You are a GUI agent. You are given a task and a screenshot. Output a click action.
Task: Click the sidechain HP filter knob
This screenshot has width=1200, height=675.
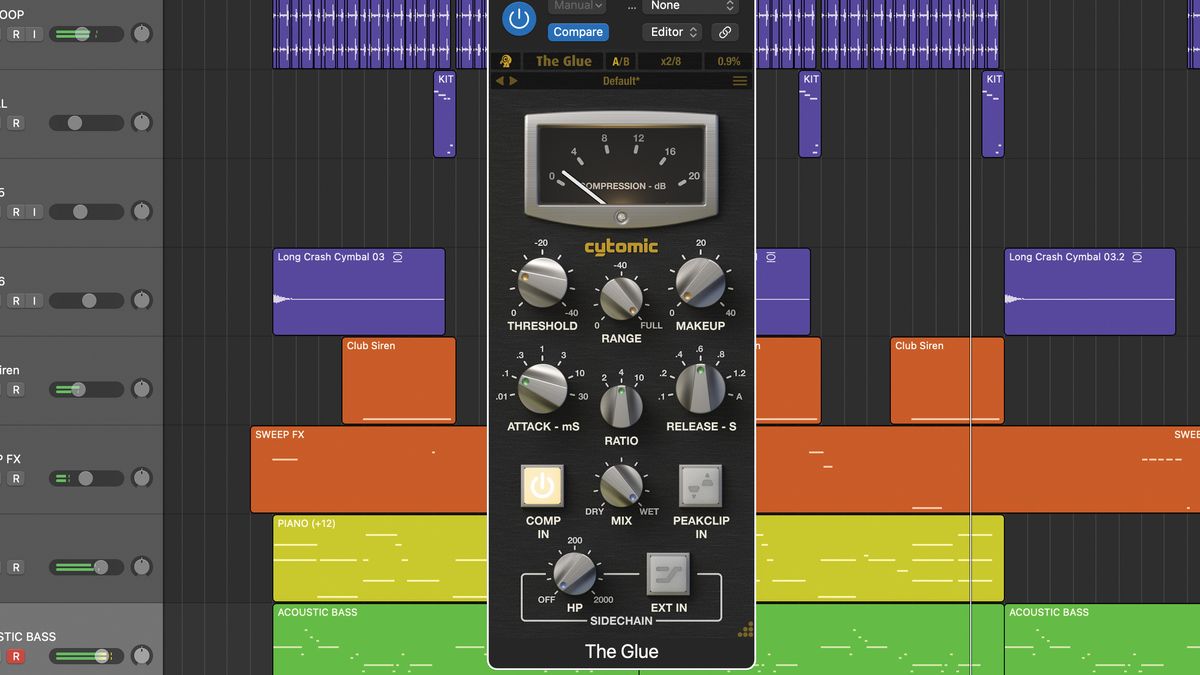pyautogui.click(x=574, y=573)
